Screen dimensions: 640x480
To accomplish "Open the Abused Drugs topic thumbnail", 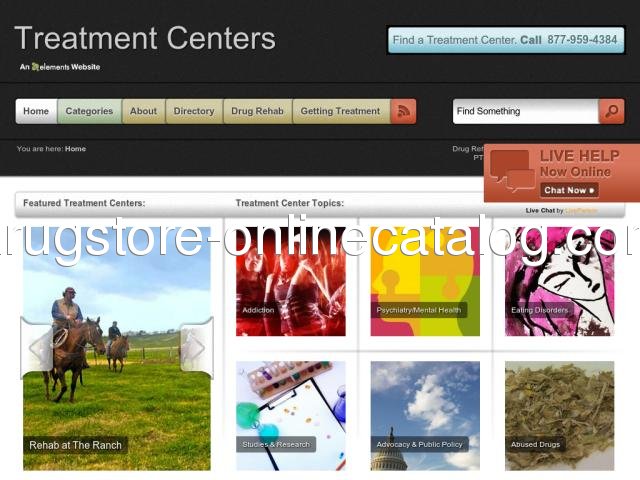I will point(560,416).
